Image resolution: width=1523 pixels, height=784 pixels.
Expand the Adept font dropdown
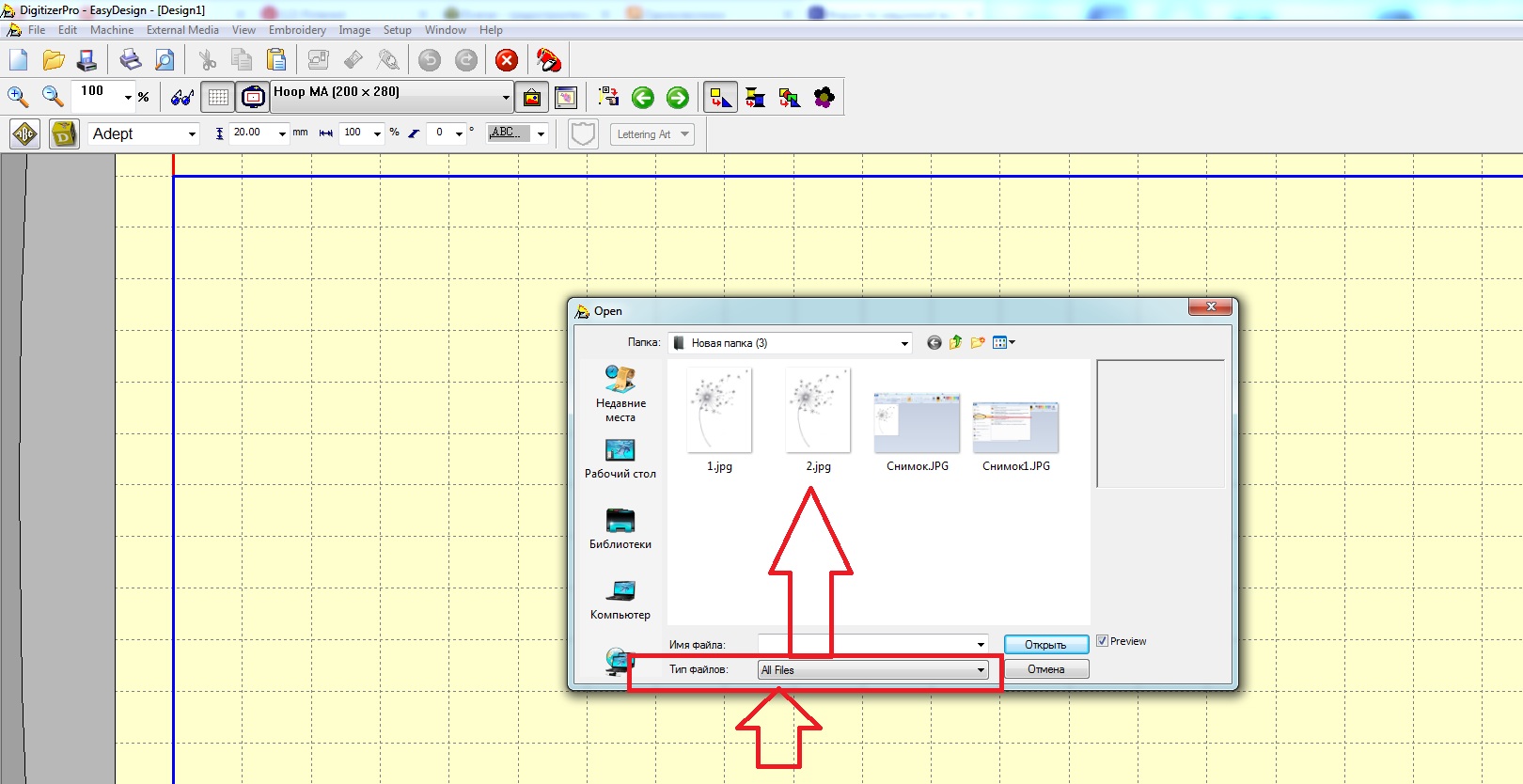pos(192,134)
